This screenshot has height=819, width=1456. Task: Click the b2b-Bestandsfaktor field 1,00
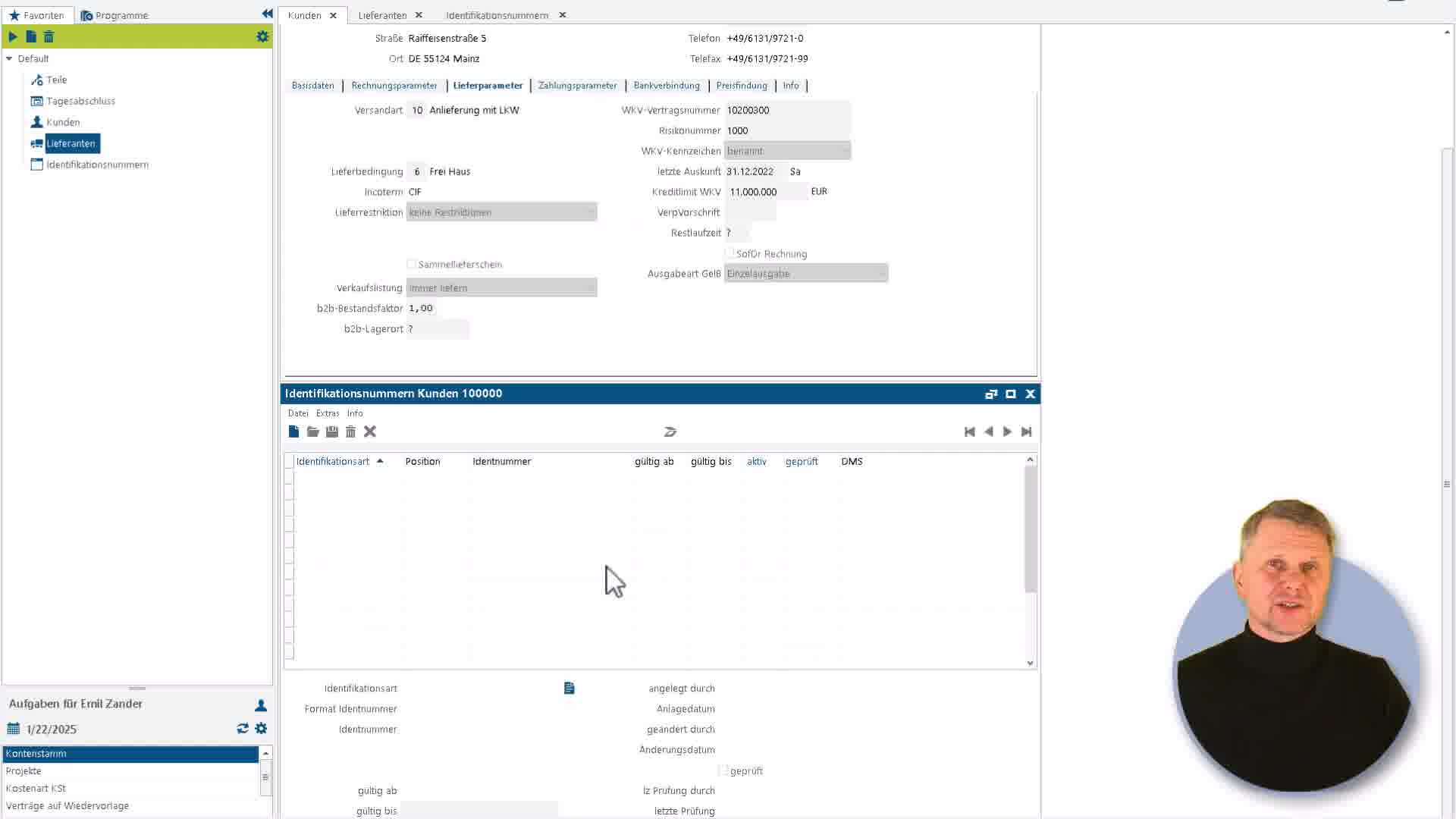tap(422, 309)
